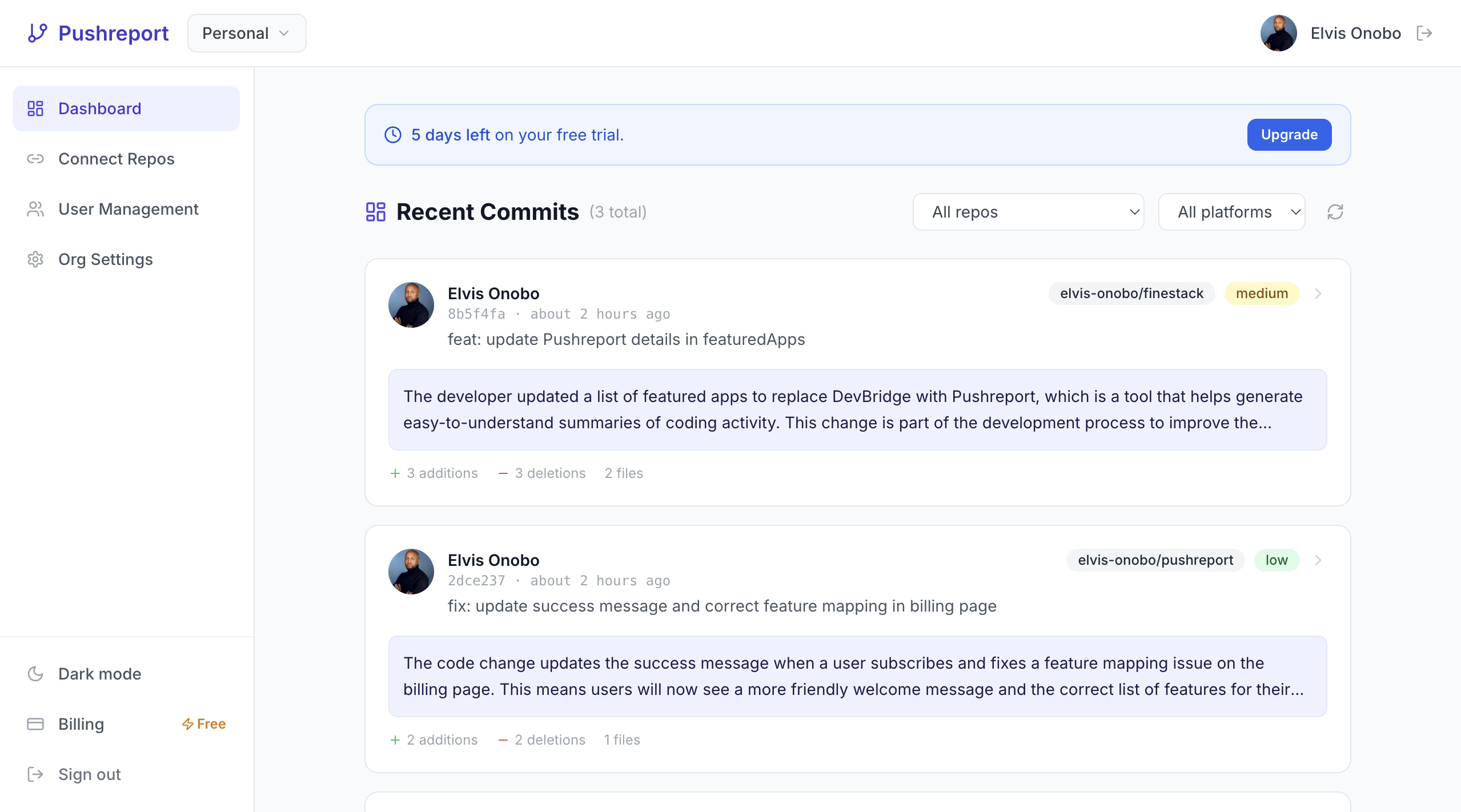The width and height of the screenshot is (1461, 812).
Task: Click the Upgrade button
Action: [x=1289, y=135]
